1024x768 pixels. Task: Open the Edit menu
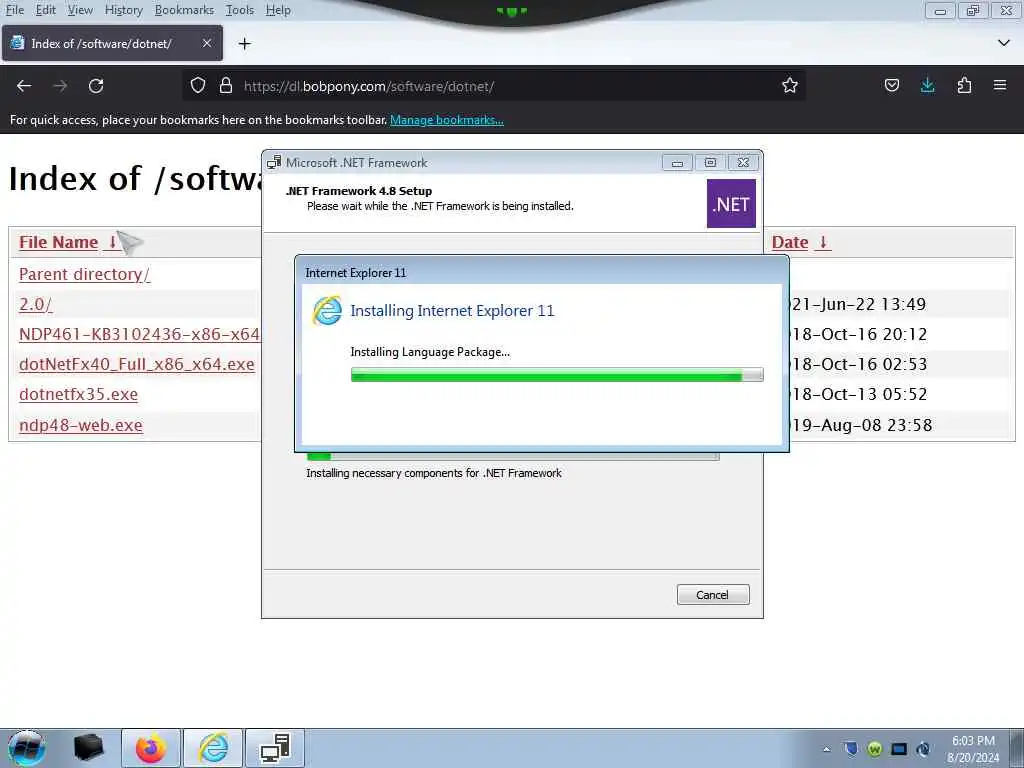tap(45, 10)
